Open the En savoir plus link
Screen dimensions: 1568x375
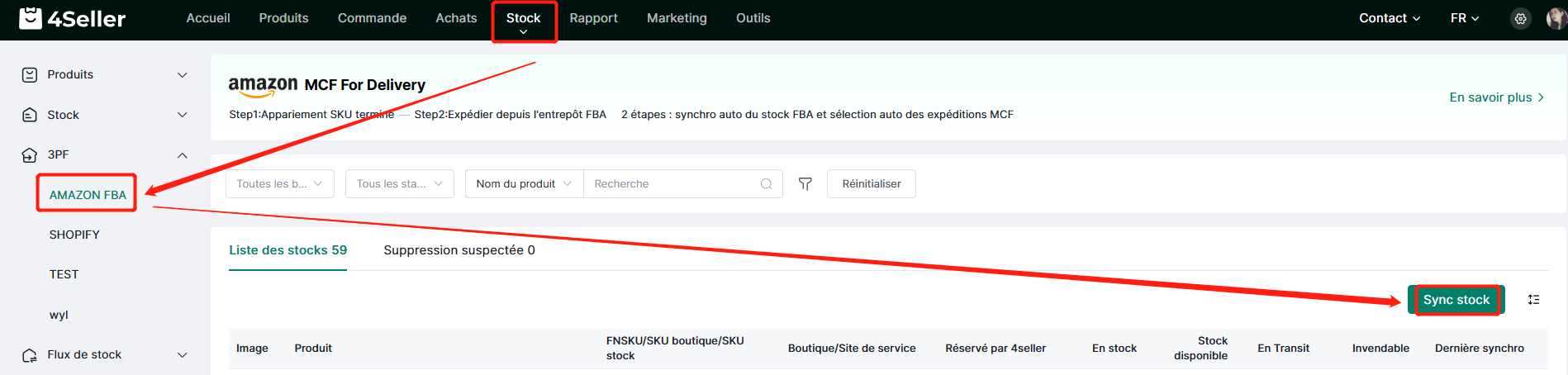[1497, 97]
